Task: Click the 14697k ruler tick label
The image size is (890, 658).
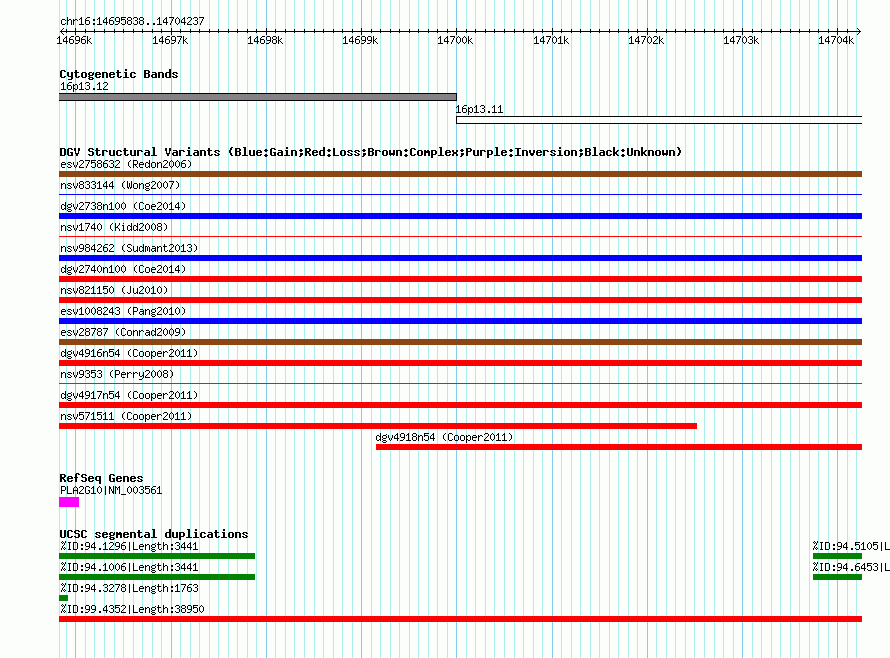Action: [170, 40]
